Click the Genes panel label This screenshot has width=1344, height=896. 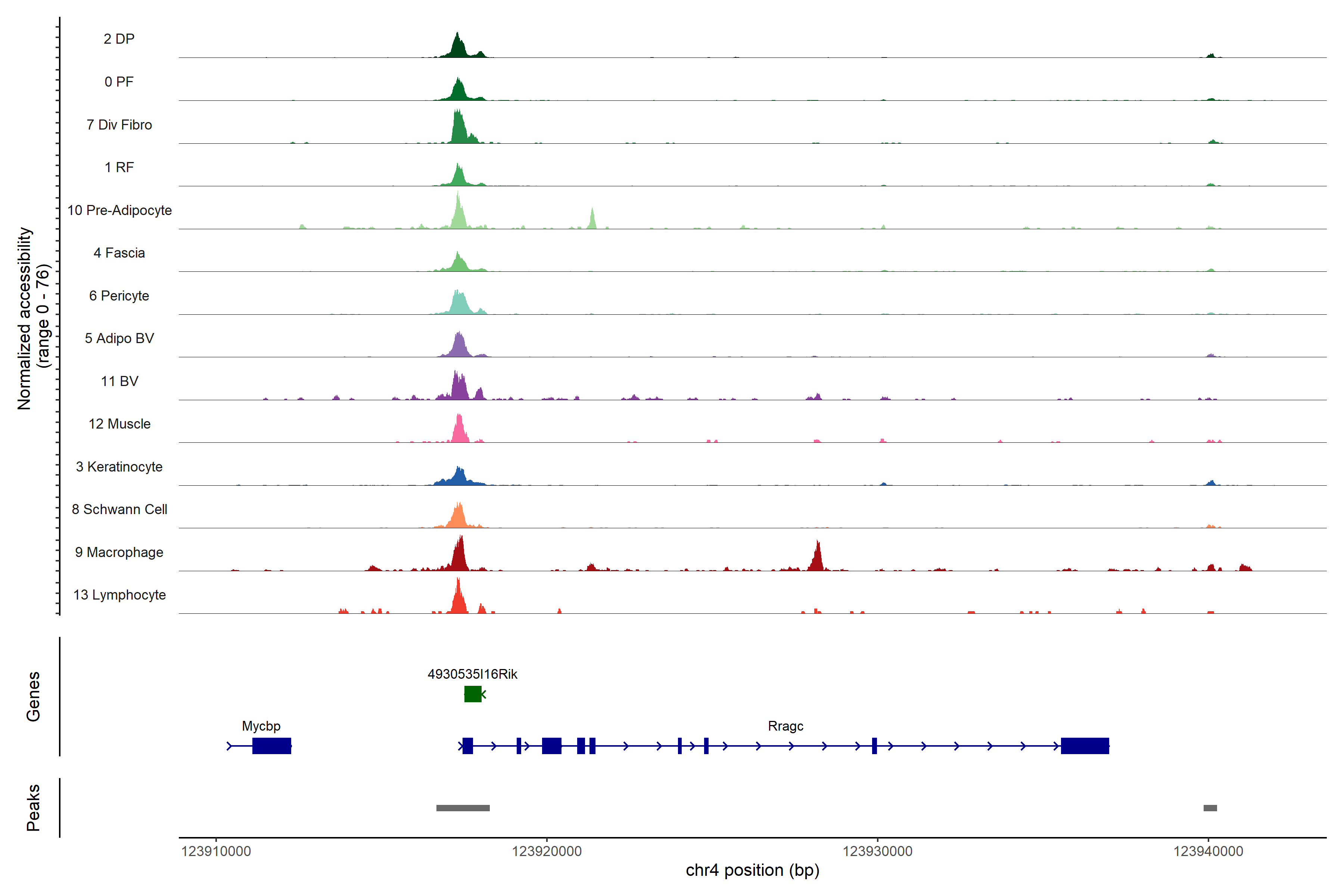click(x=33, y=696)
